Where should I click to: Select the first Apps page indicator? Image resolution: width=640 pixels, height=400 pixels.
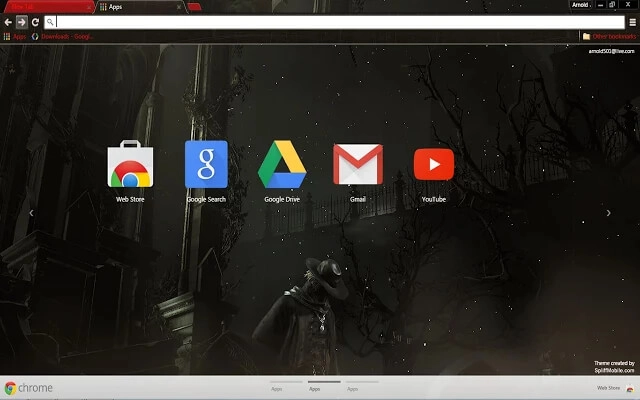point(286,385)
